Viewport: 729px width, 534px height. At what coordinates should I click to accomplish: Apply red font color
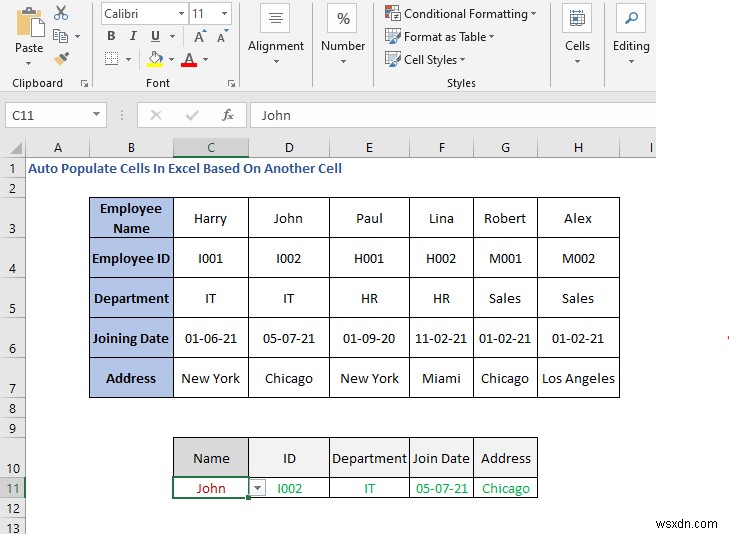pos(189,59)
